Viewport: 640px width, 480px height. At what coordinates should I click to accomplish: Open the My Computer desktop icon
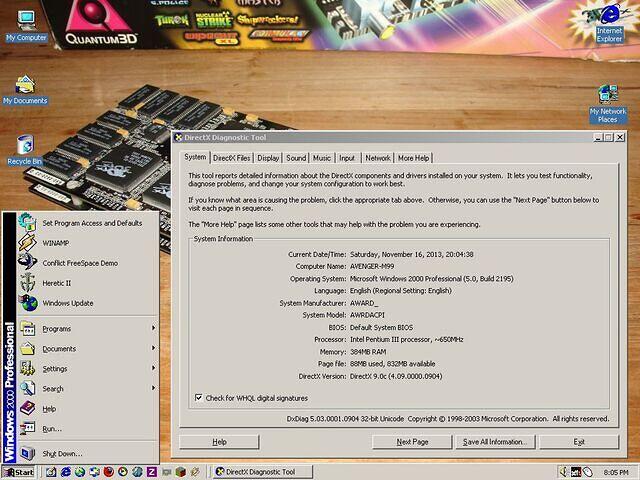(x=26, y=23)
